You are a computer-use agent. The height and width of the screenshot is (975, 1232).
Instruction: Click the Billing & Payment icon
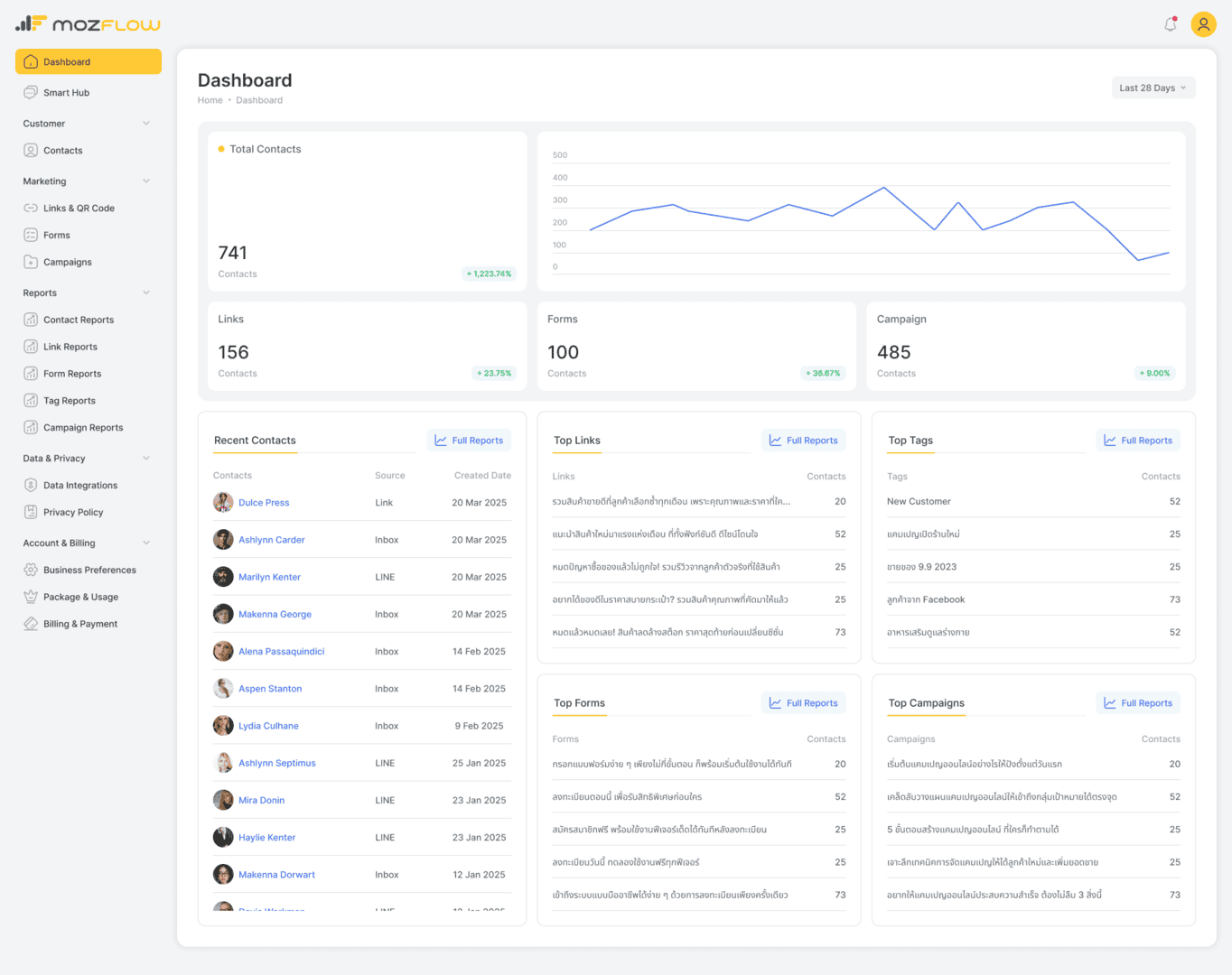click(31, 625)
